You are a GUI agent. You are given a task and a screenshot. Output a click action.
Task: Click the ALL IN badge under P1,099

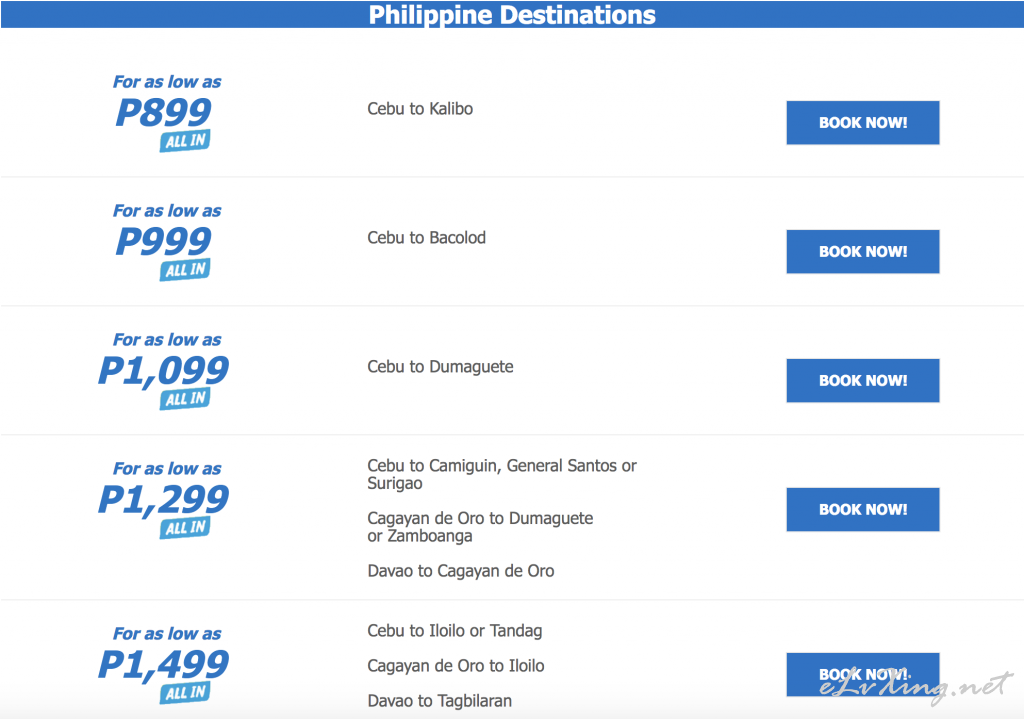(x=185, y=398)
